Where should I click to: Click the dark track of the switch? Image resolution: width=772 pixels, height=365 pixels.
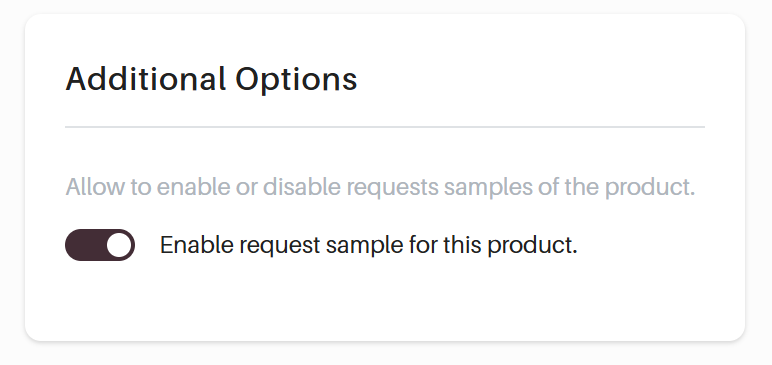click(85, 245)
